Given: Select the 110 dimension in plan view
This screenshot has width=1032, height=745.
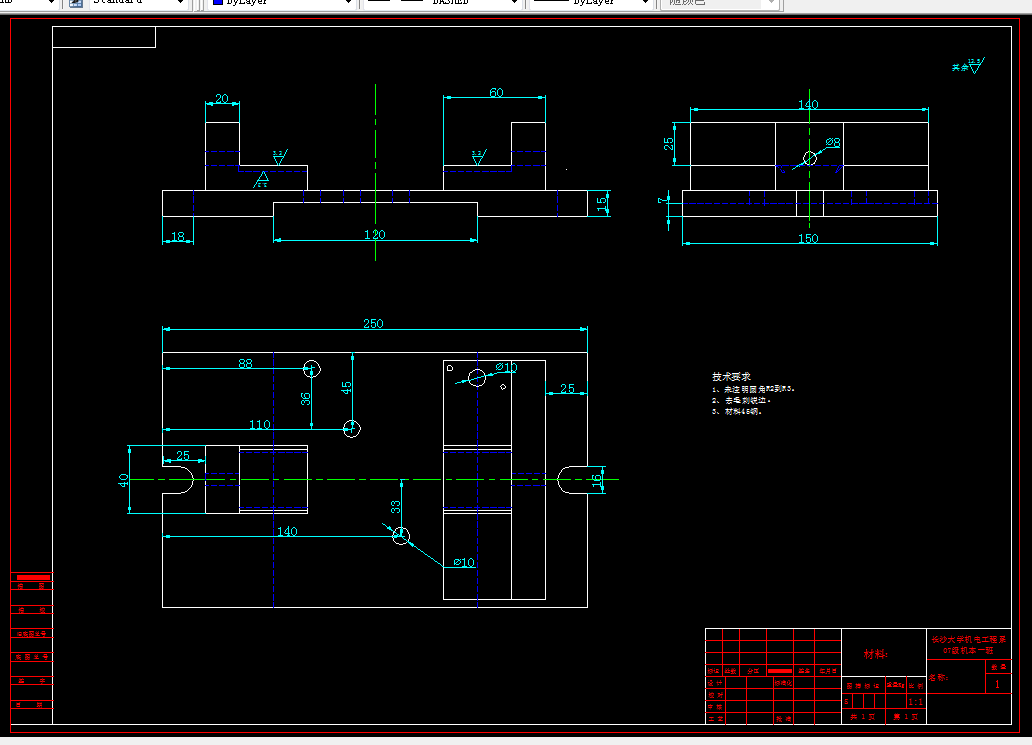Looking at the screenshot, I should (x=260, y=424).
